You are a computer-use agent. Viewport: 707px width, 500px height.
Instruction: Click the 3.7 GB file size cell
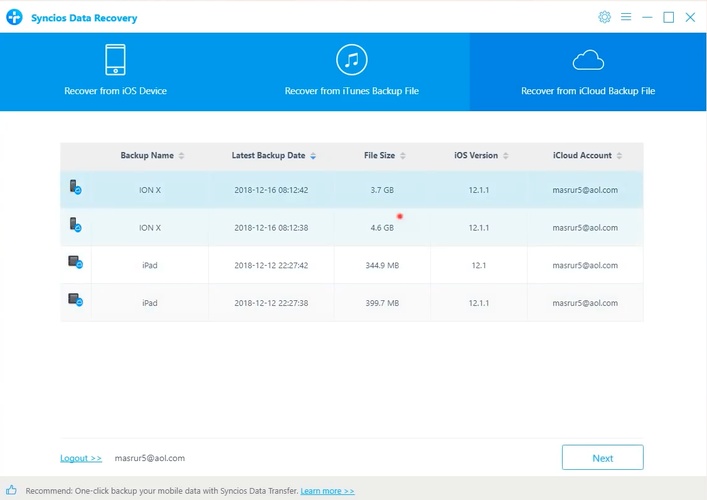tap(382, 190)
